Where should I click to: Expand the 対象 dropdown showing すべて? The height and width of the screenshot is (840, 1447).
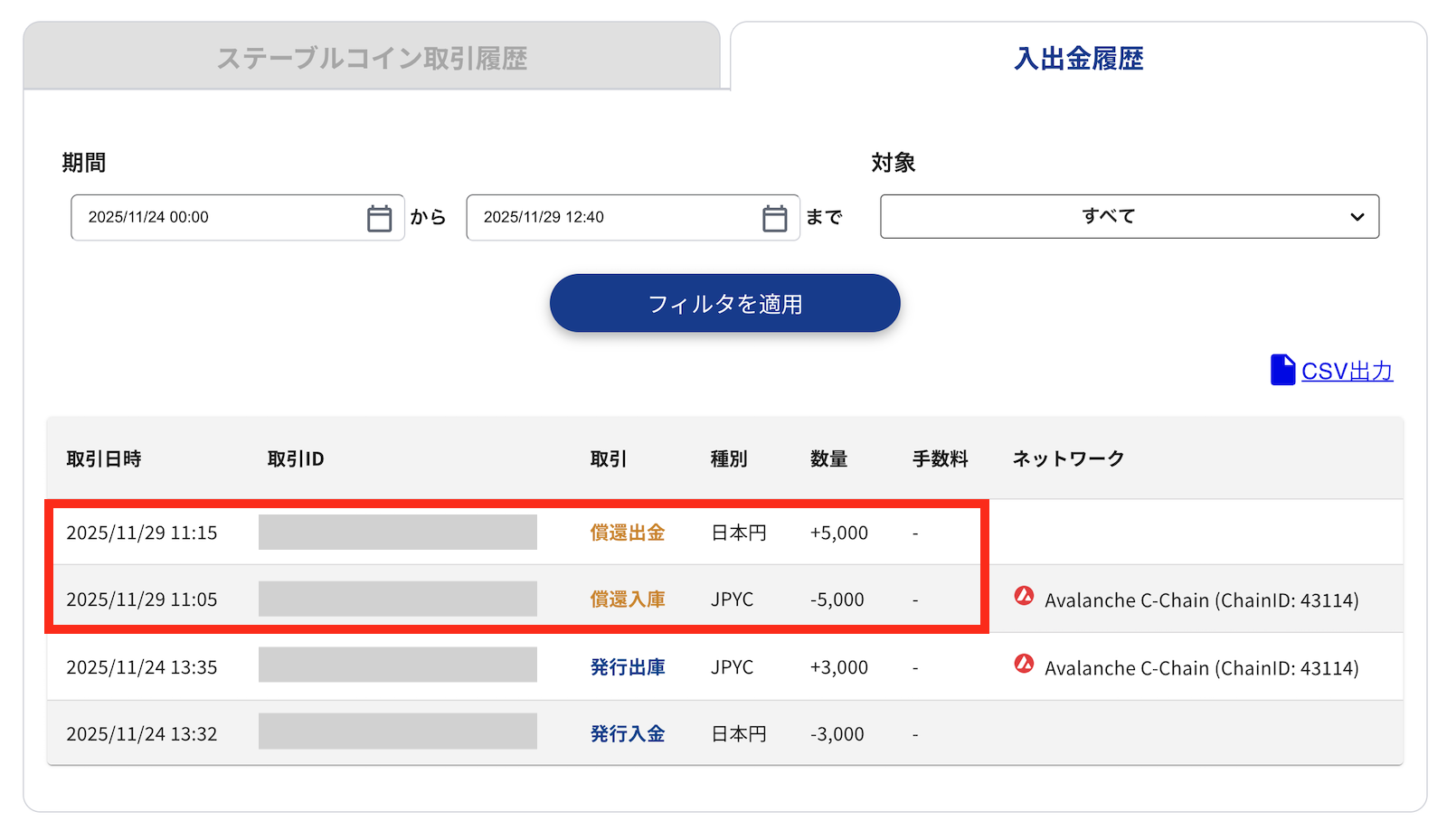(1108, 217)
